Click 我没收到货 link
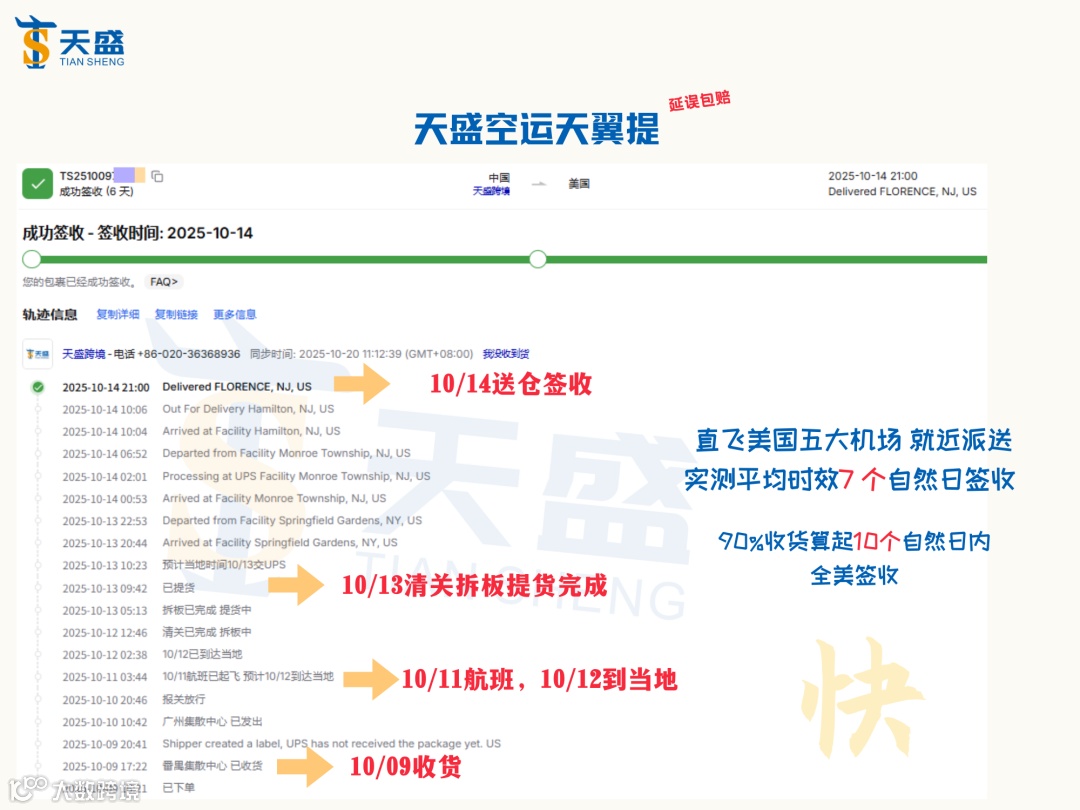1080x810 pixels. pos(506,353)
